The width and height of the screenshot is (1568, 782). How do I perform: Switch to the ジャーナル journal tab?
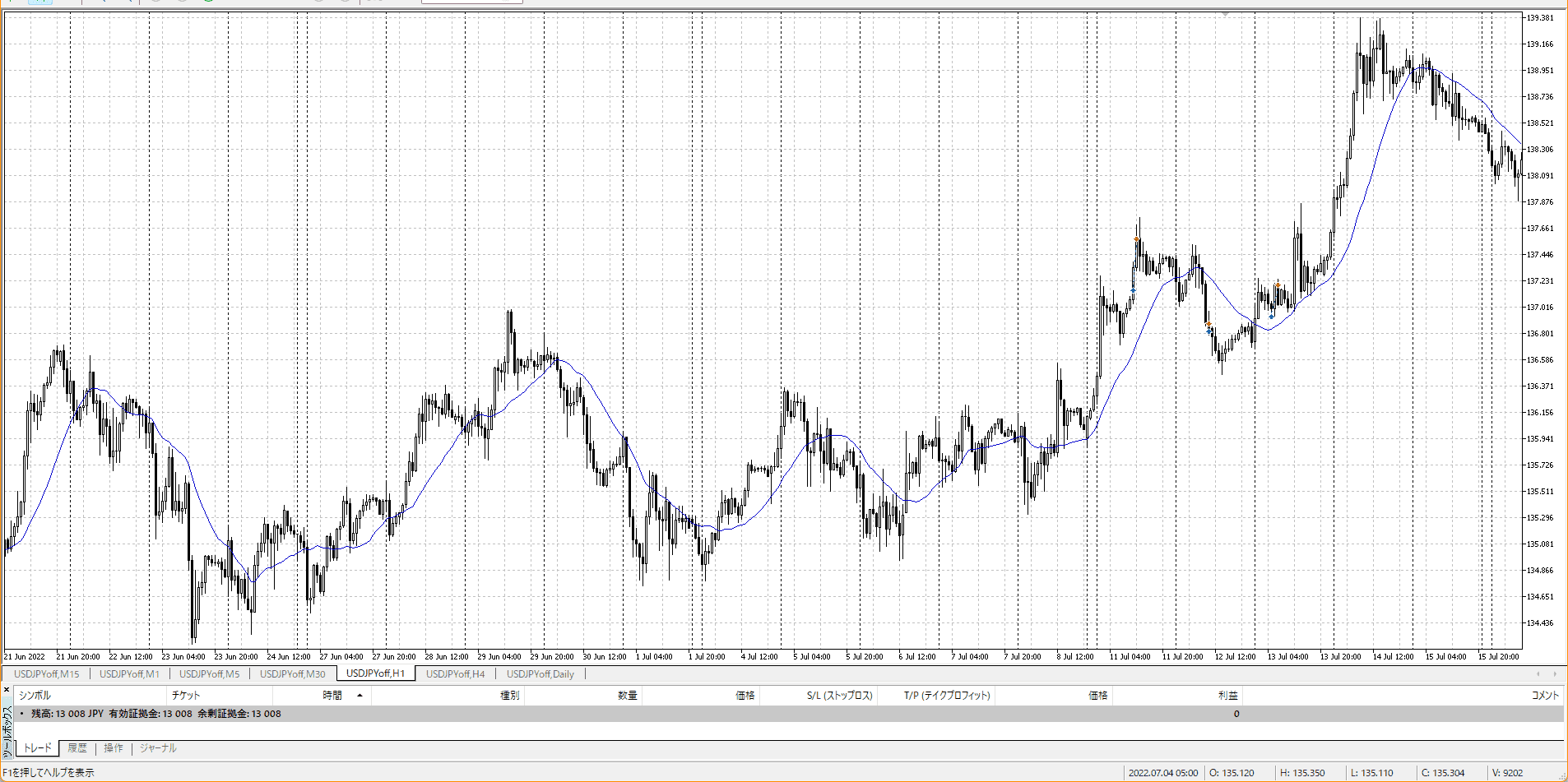(158, 748)
